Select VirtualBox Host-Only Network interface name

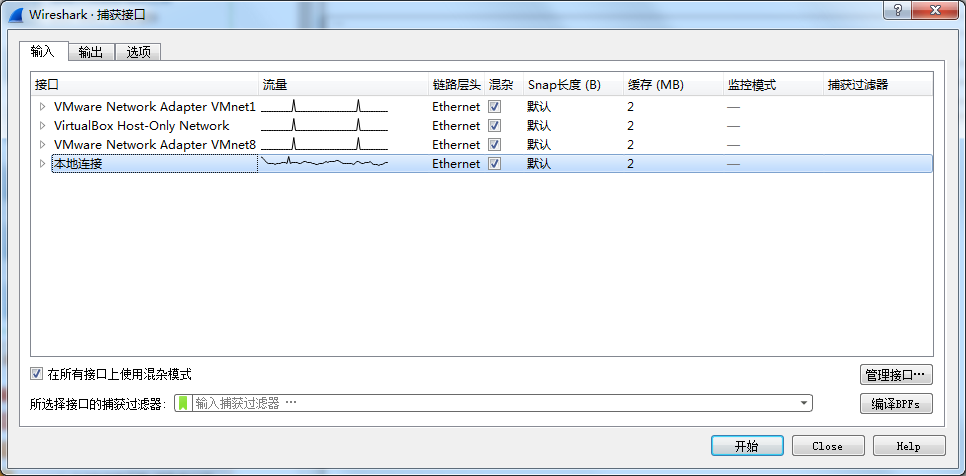(142, 126)
